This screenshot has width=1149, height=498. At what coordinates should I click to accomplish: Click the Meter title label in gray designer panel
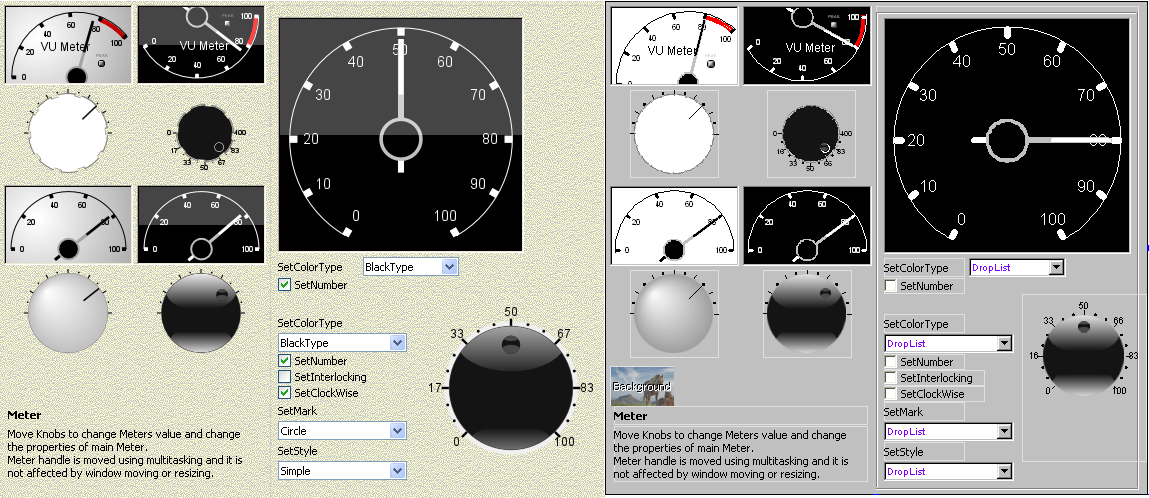[630, 416]
